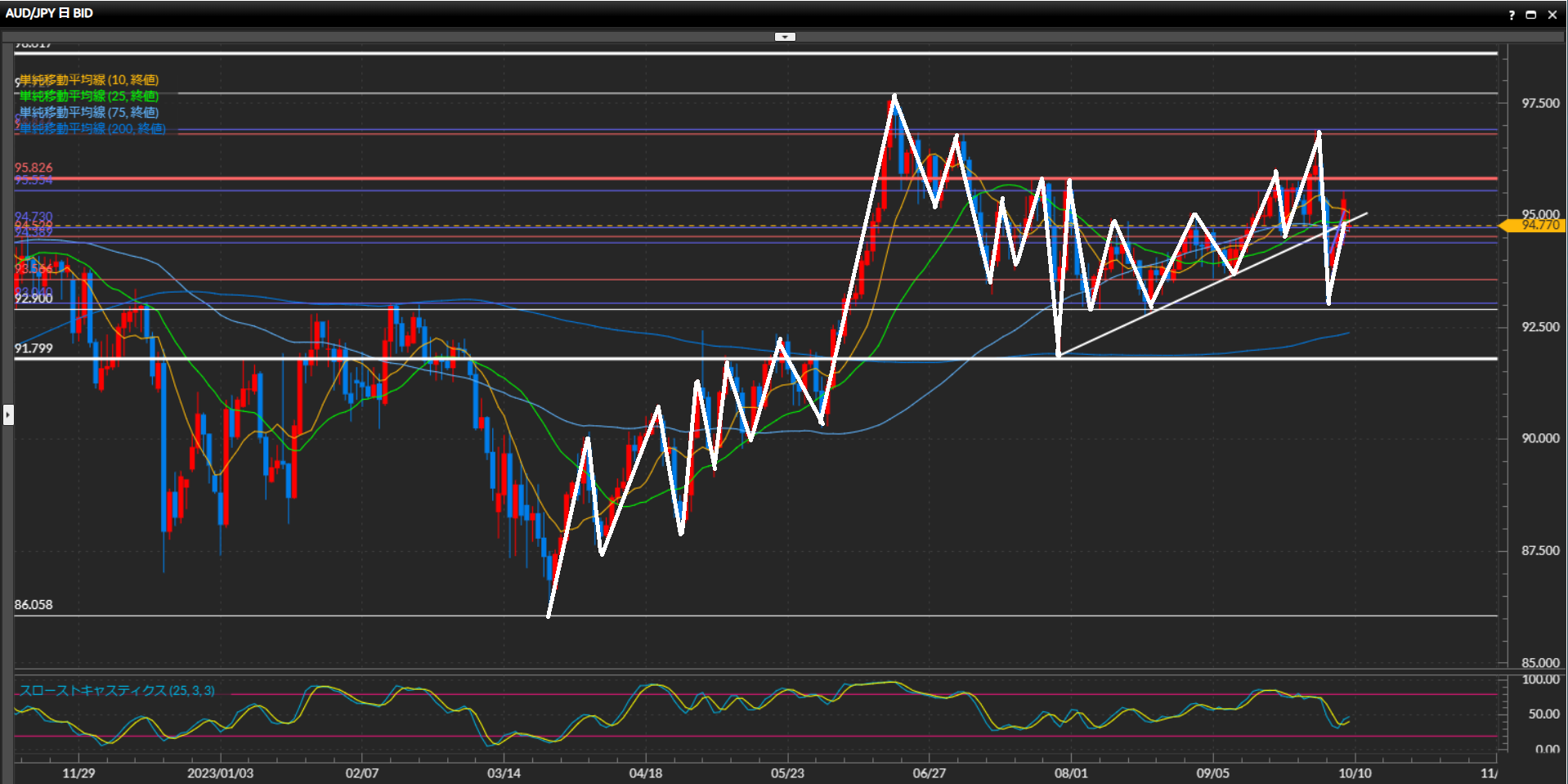
Task: Click the 97.500 level on price axis
Action: (x=1539, y=103)
